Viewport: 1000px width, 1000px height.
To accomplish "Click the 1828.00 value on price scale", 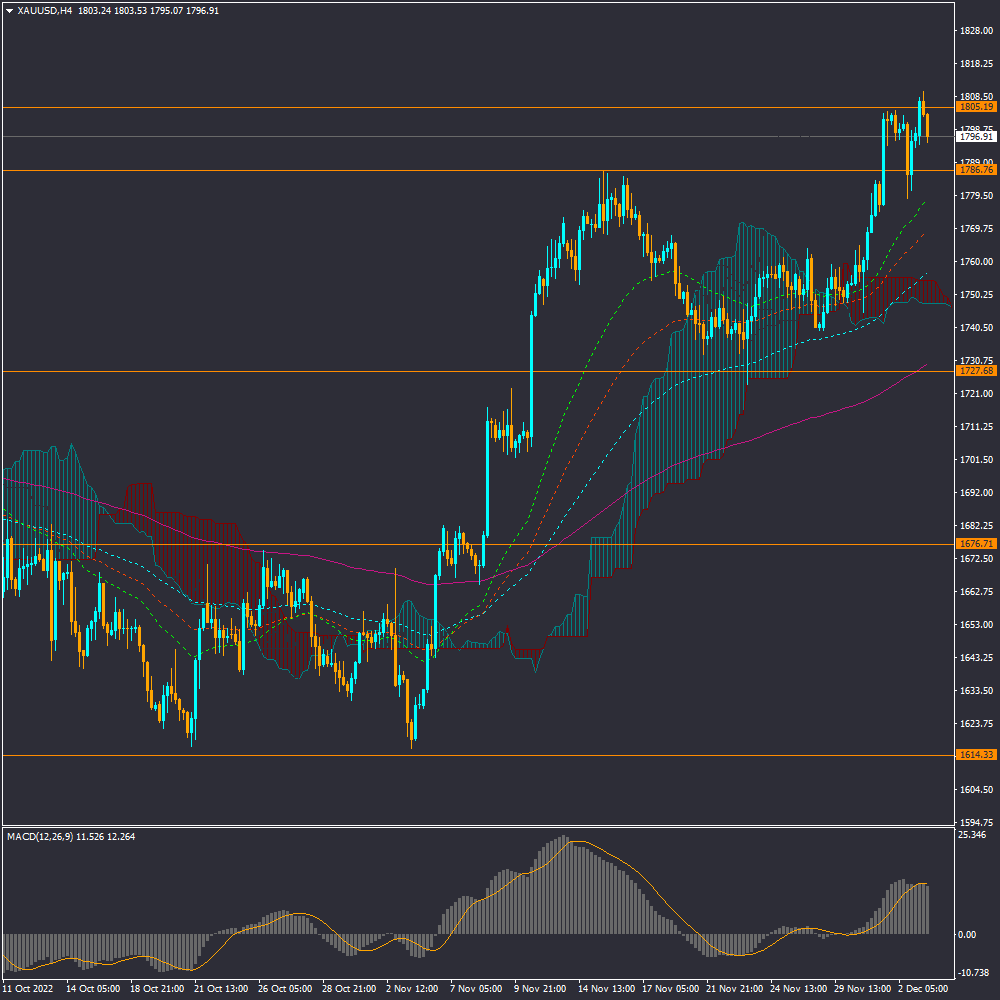I will pyautogui.click(x=974, y=31).
